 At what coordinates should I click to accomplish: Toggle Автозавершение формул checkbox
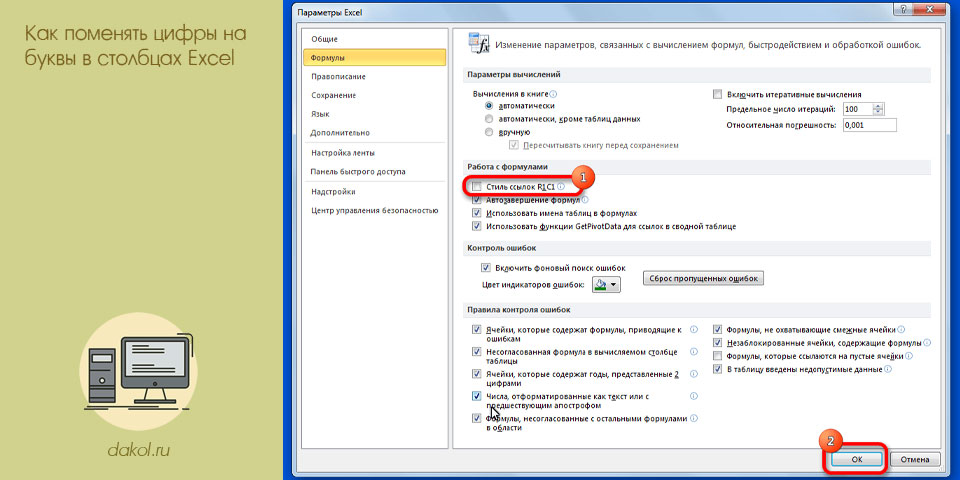pos(477,200)
